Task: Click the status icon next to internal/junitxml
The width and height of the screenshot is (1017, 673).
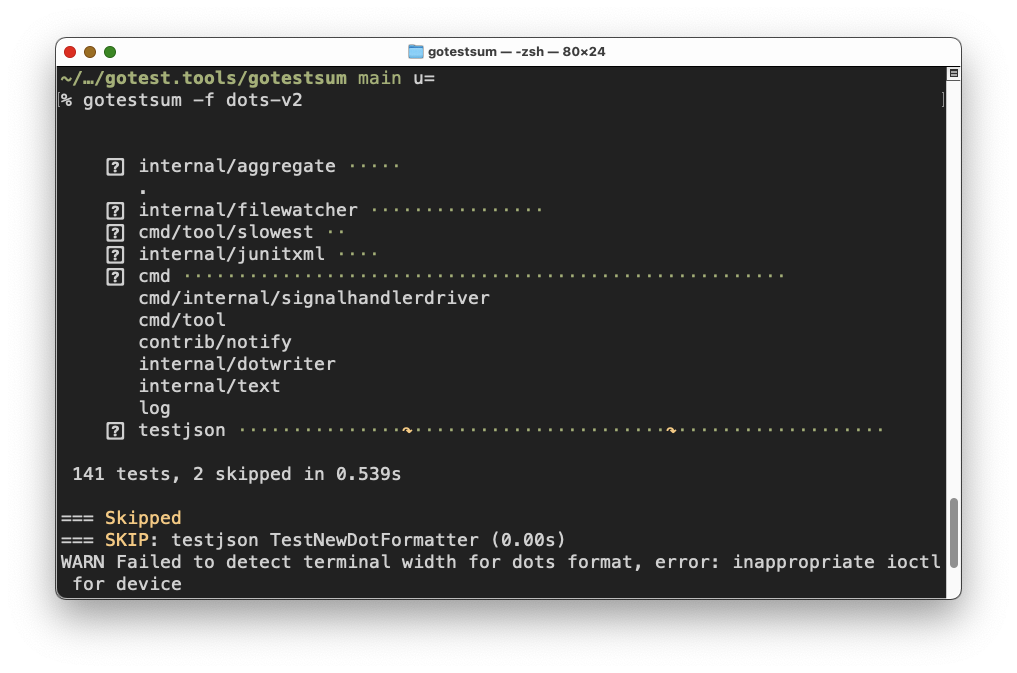Action: click(115, 254)
